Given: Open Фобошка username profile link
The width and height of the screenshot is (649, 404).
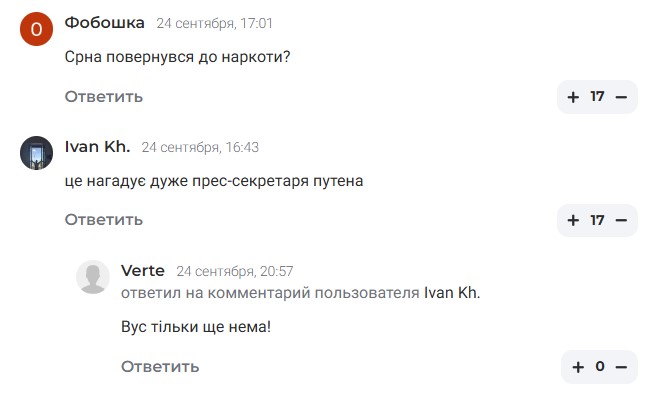Looking at the screenshot, I should point(104,23).
